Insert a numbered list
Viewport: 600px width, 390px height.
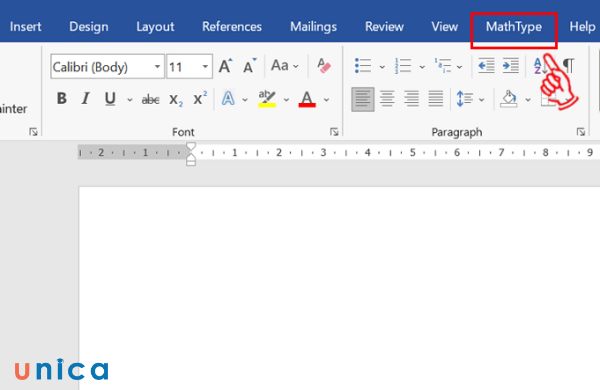[x=403, y=66]
